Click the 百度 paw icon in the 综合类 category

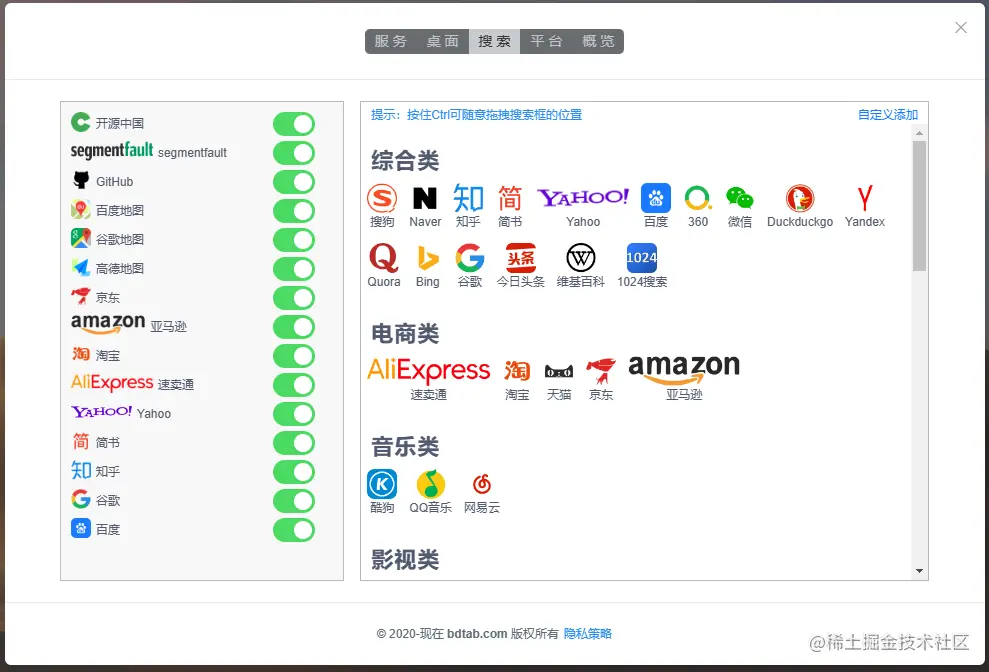click(655, 198)
